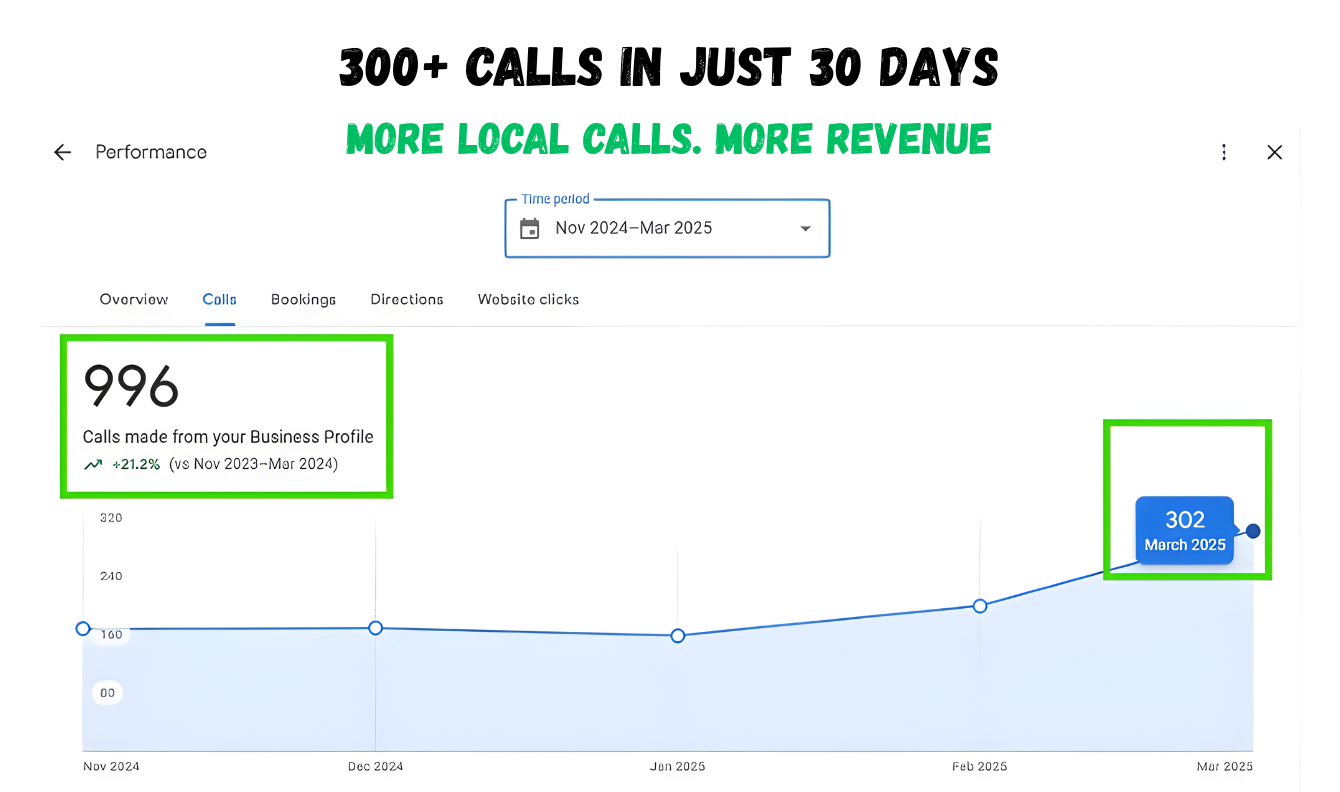Click the Nov 2024 data point on chart
Image resolution: width=1340 pixels, height=792 pixels.
point(83,628)
